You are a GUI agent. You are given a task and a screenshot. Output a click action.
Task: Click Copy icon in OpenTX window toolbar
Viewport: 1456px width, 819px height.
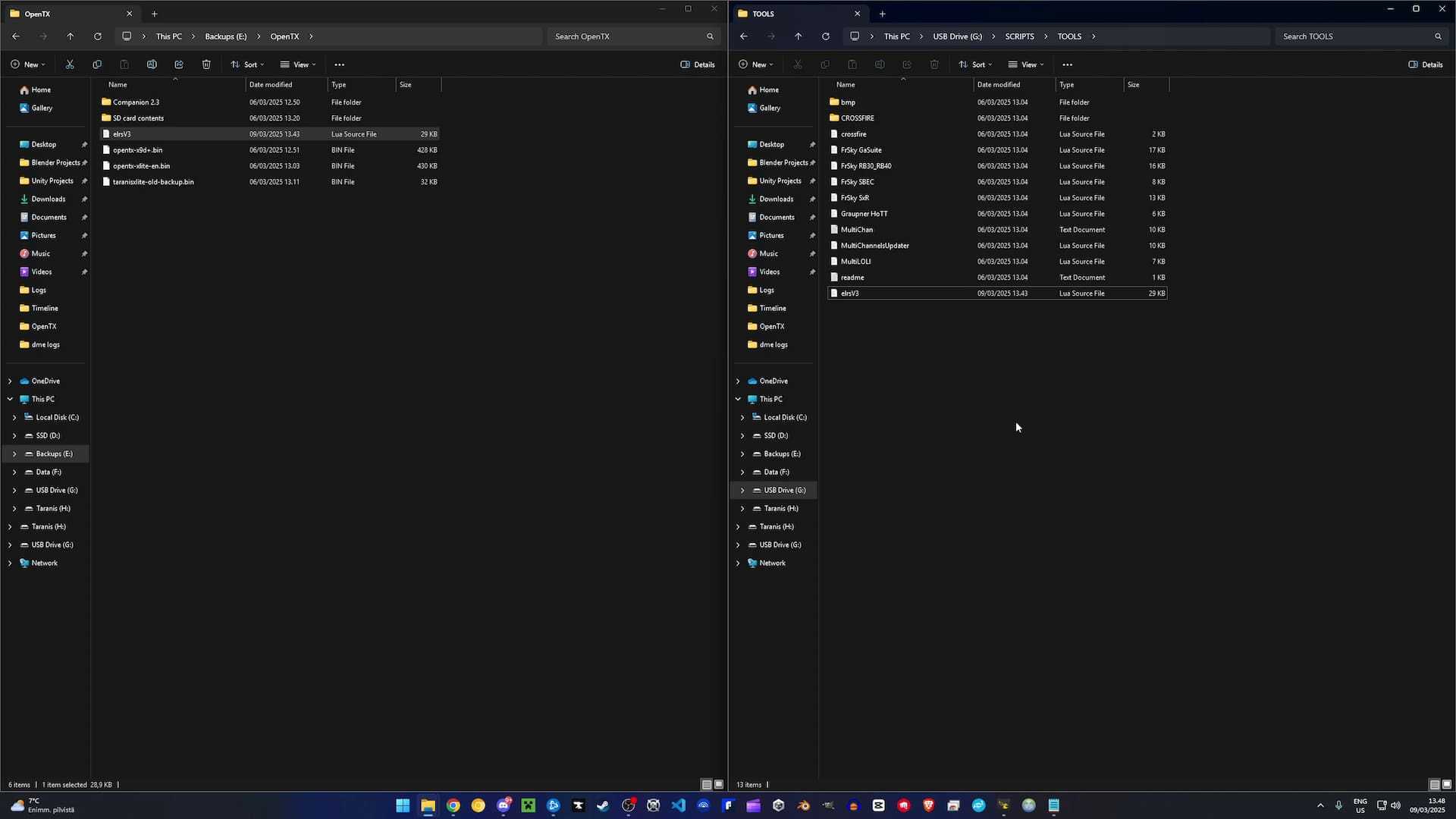(x=97, y=64)
